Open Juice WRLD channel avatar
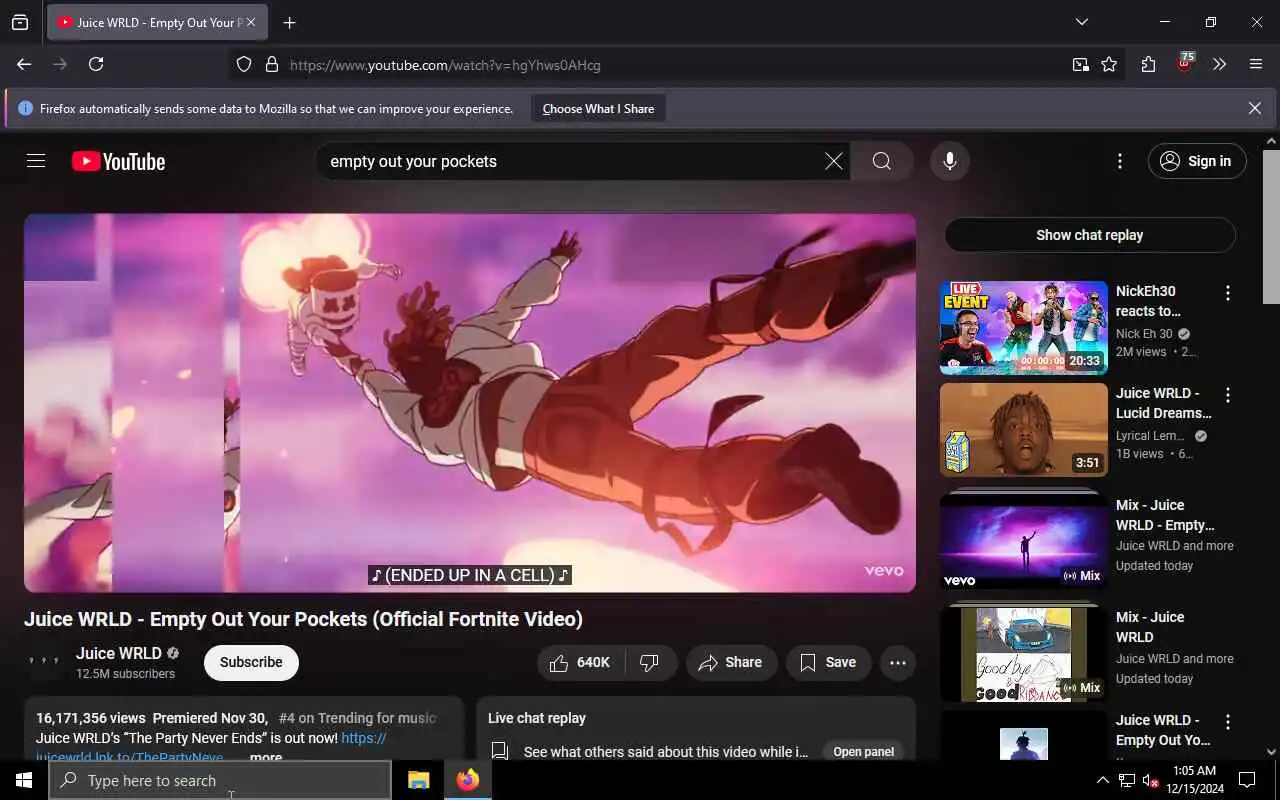The image size is (1280, 800). pyautogui.click(x=44, y=662)
